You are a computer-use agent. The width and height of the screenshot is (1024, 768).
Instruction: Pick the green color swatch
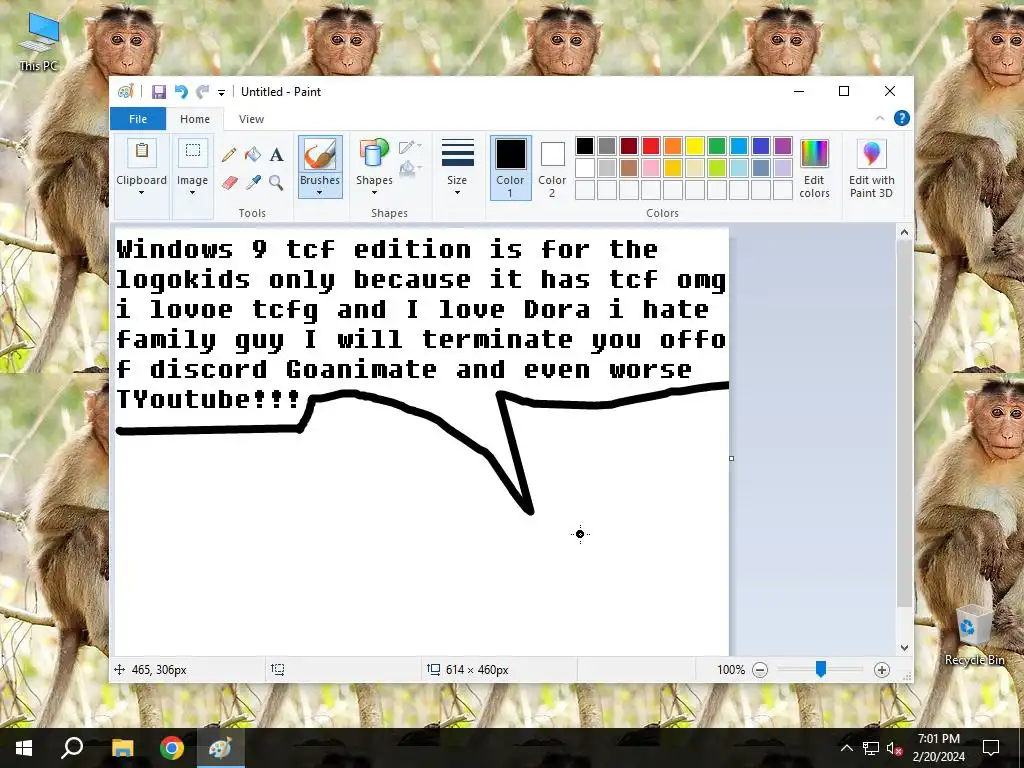click(x=717, y=146)
